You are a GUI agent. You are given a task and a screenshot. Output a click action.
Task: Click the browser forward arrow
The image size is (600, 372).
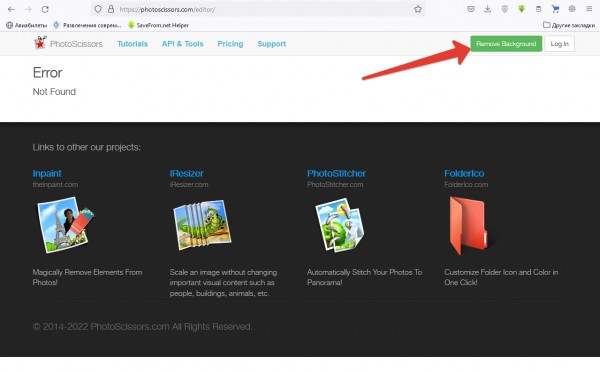[28, 9]
